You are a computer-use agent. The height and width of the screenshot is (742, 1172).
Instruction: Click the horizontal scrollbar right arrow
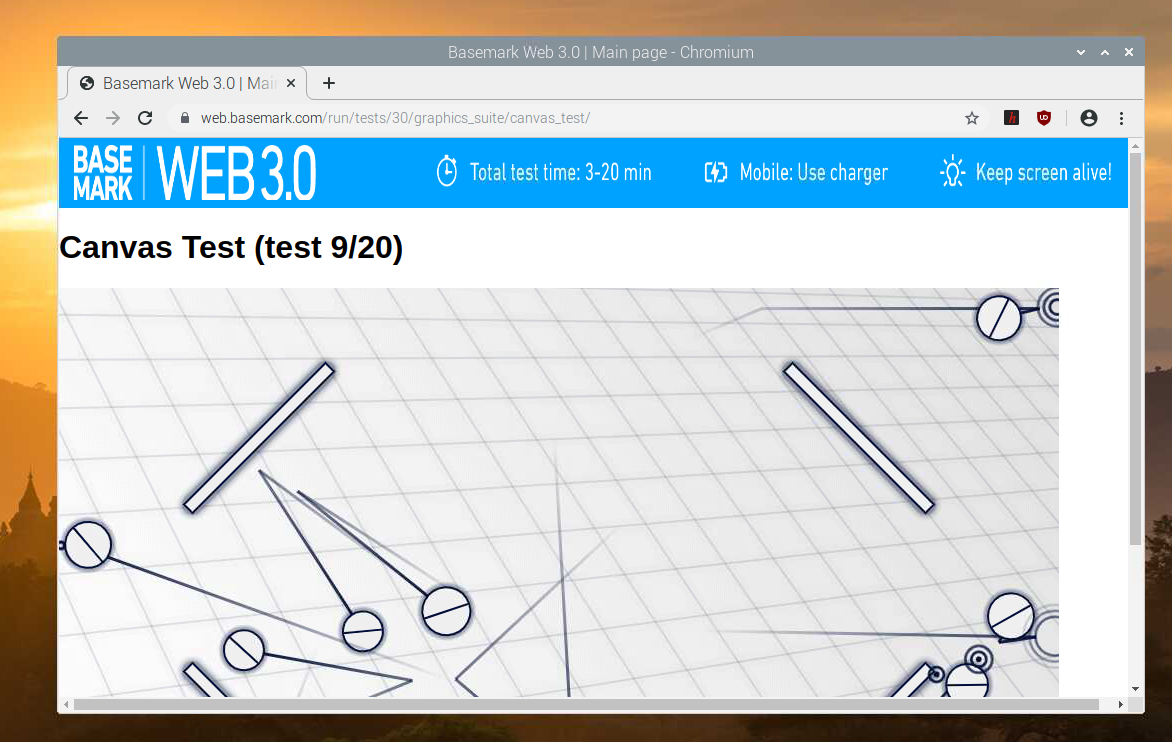point(1120,705)
